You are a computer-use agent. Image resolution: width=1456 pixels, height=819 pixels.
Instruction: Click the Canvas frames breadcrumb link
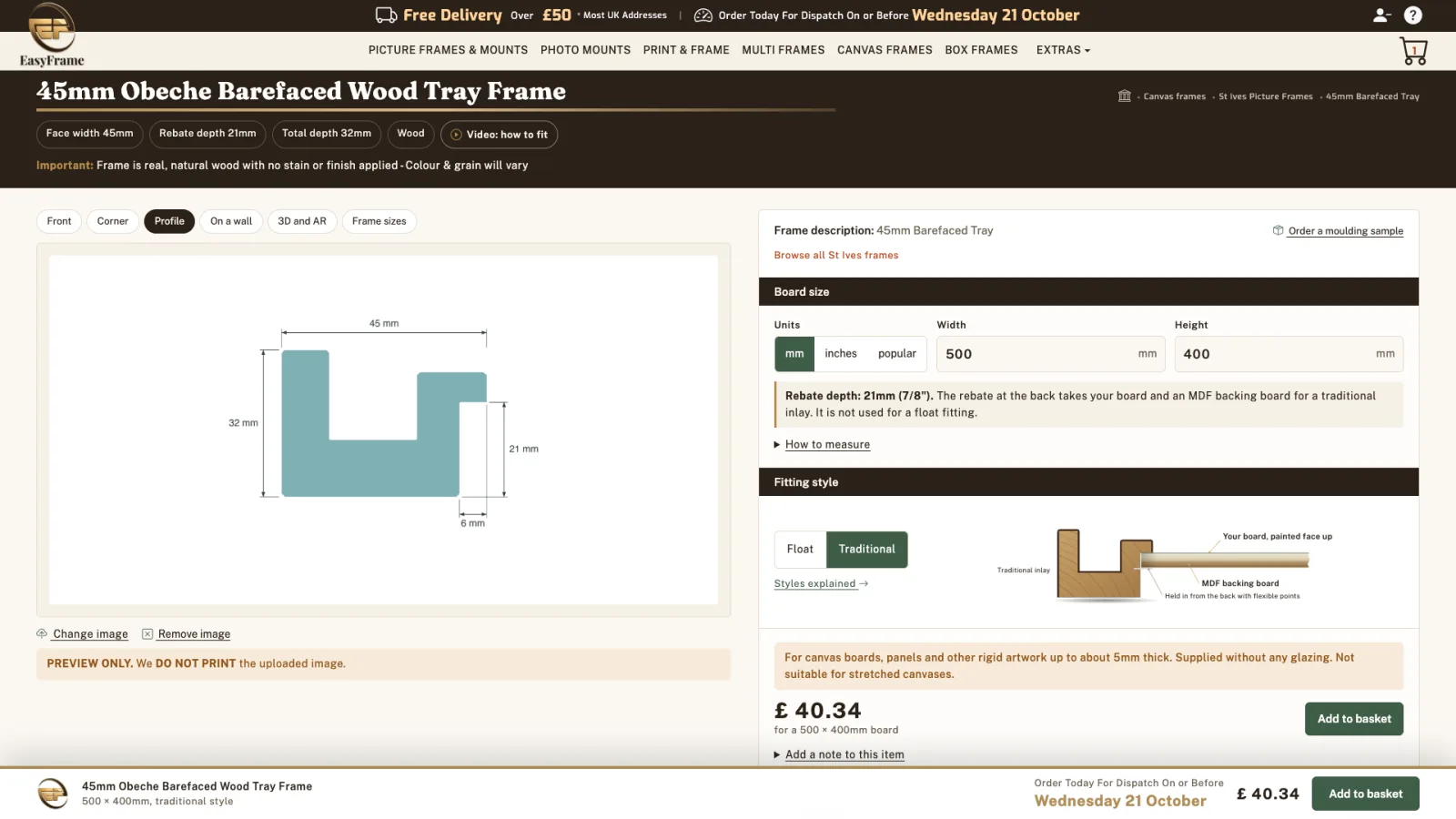(1174, 96)
